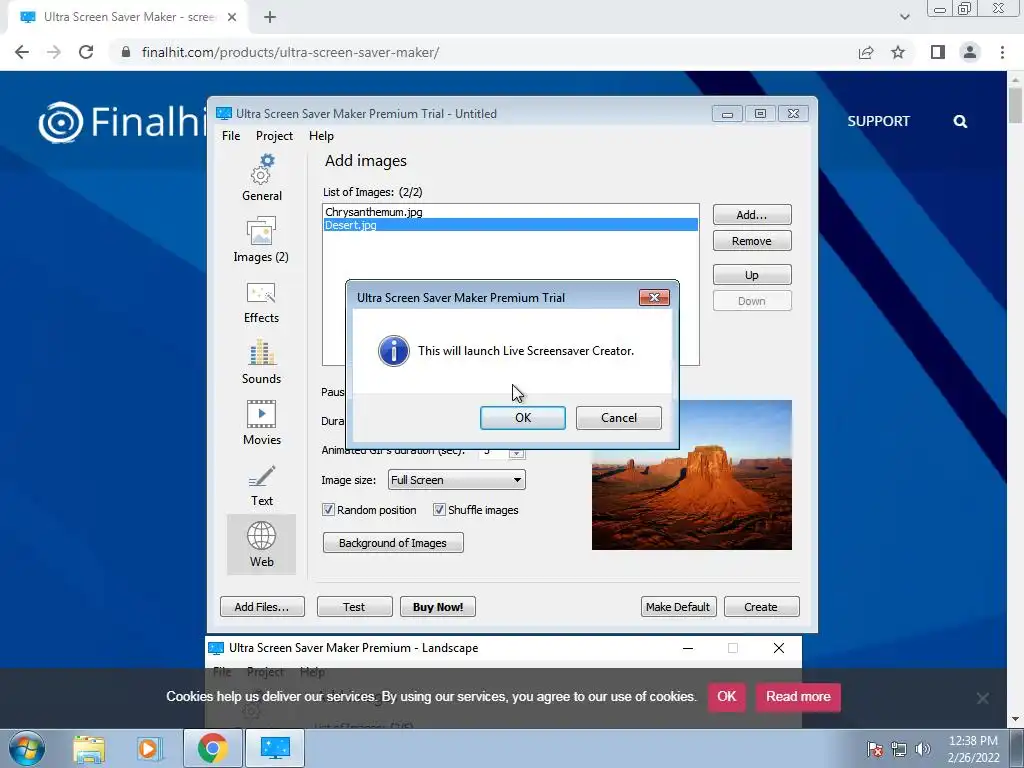Click the desert preview thumbnail
This screenshot has height=768, width=1024.
click(692, 475)
